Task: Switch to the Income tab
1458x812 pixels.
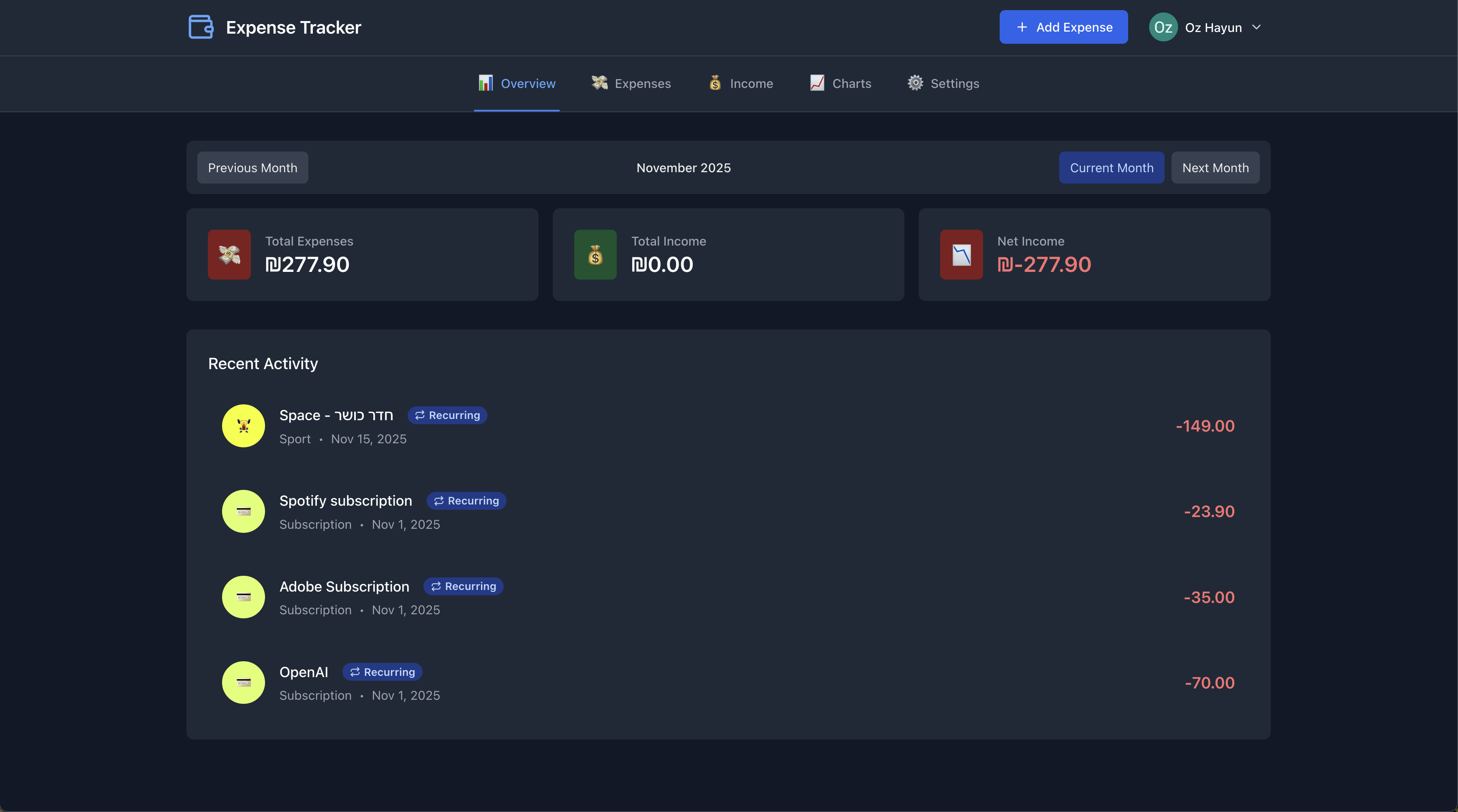Action: point(740,84)
